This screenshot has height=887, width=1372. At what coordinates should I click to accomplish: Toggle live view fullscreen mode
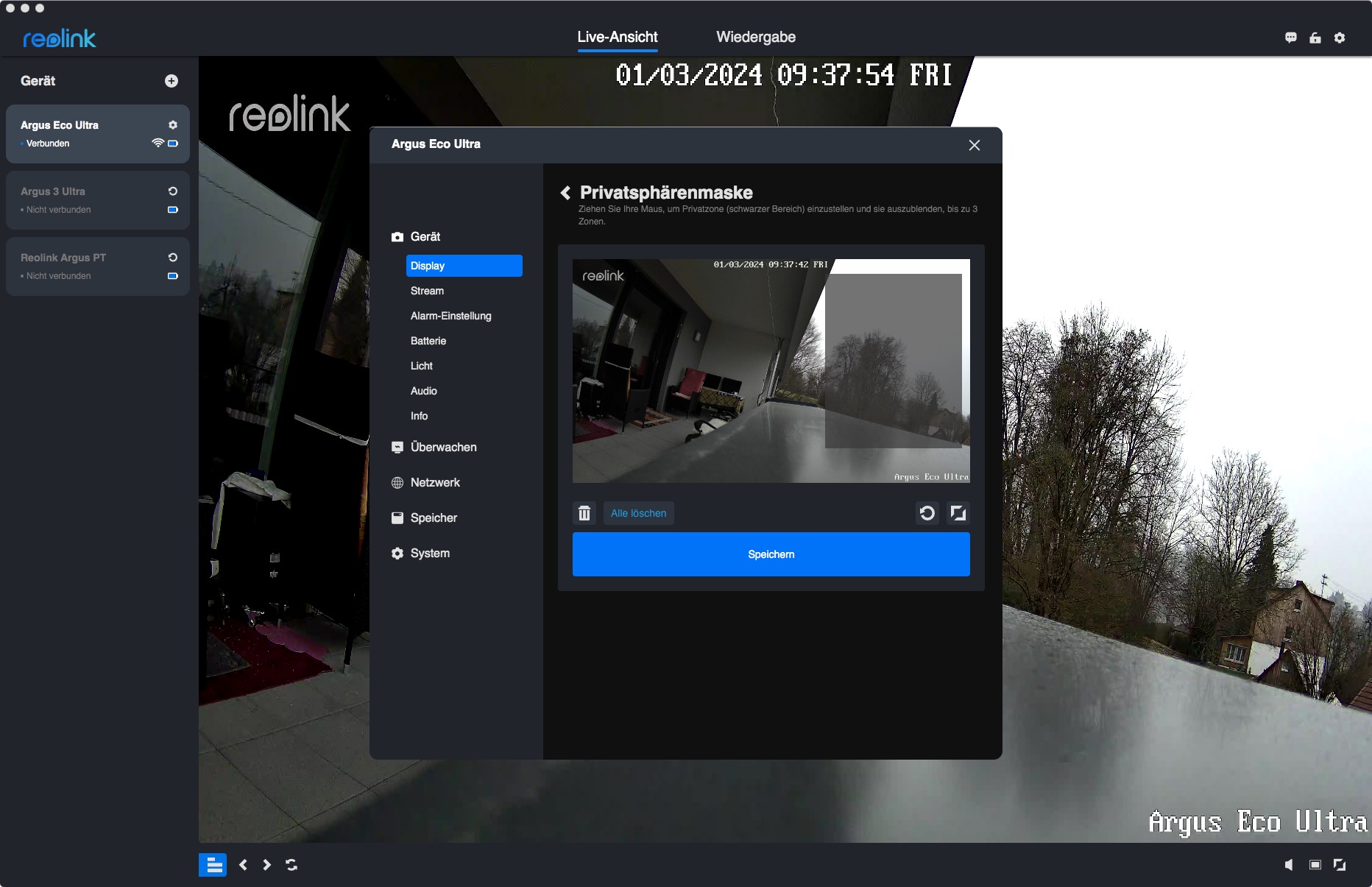(1340, 865)
